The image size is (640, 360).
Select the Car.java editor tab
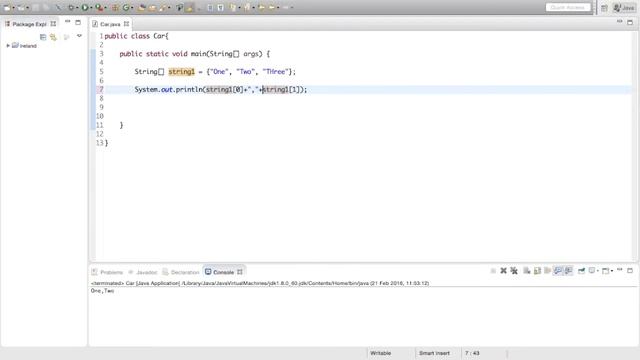coord(110,24)
